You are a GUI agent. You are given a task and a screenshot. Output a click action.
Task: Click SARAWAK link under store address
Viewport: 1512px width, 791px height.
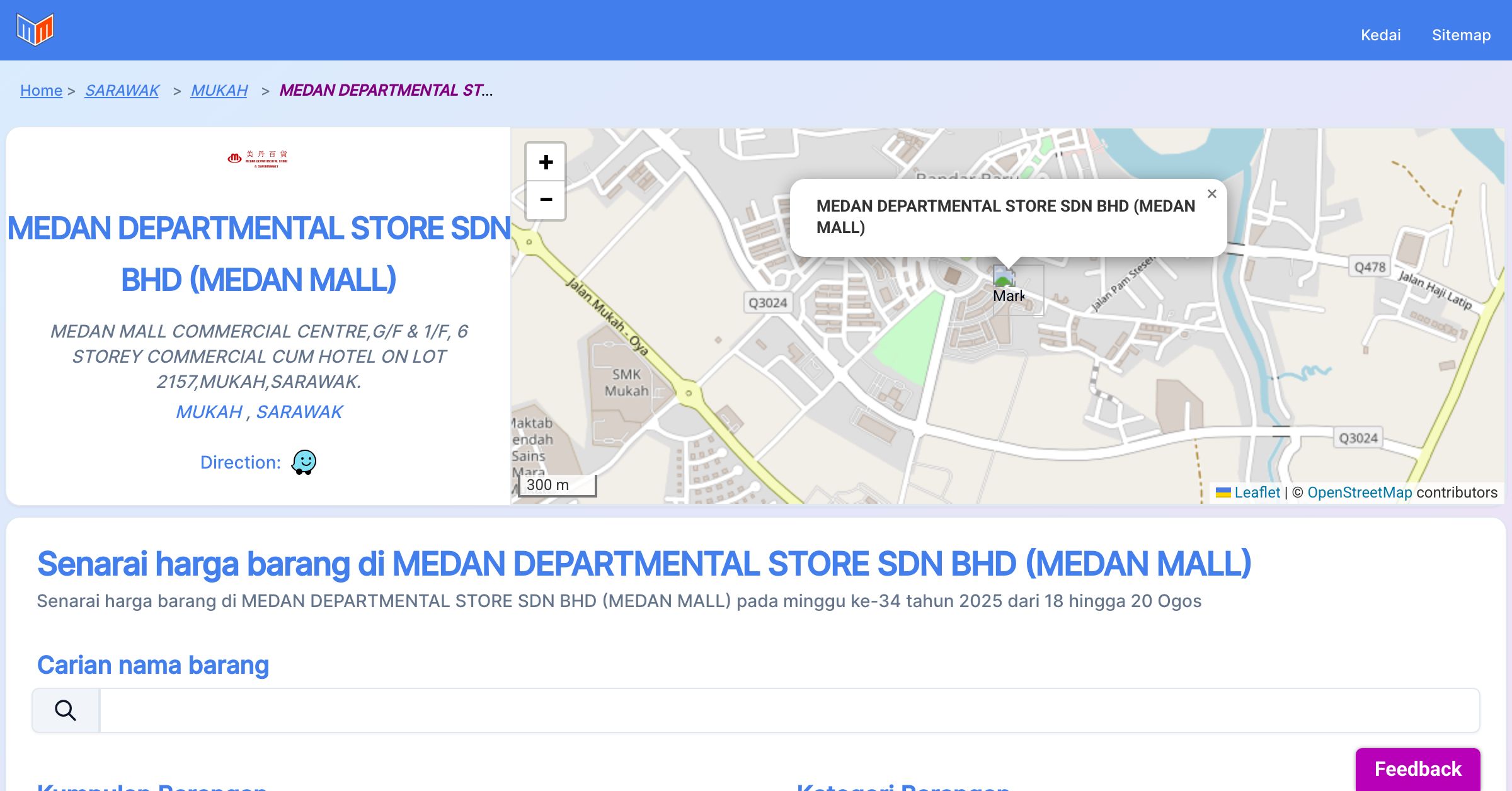(x=299, y=412)
